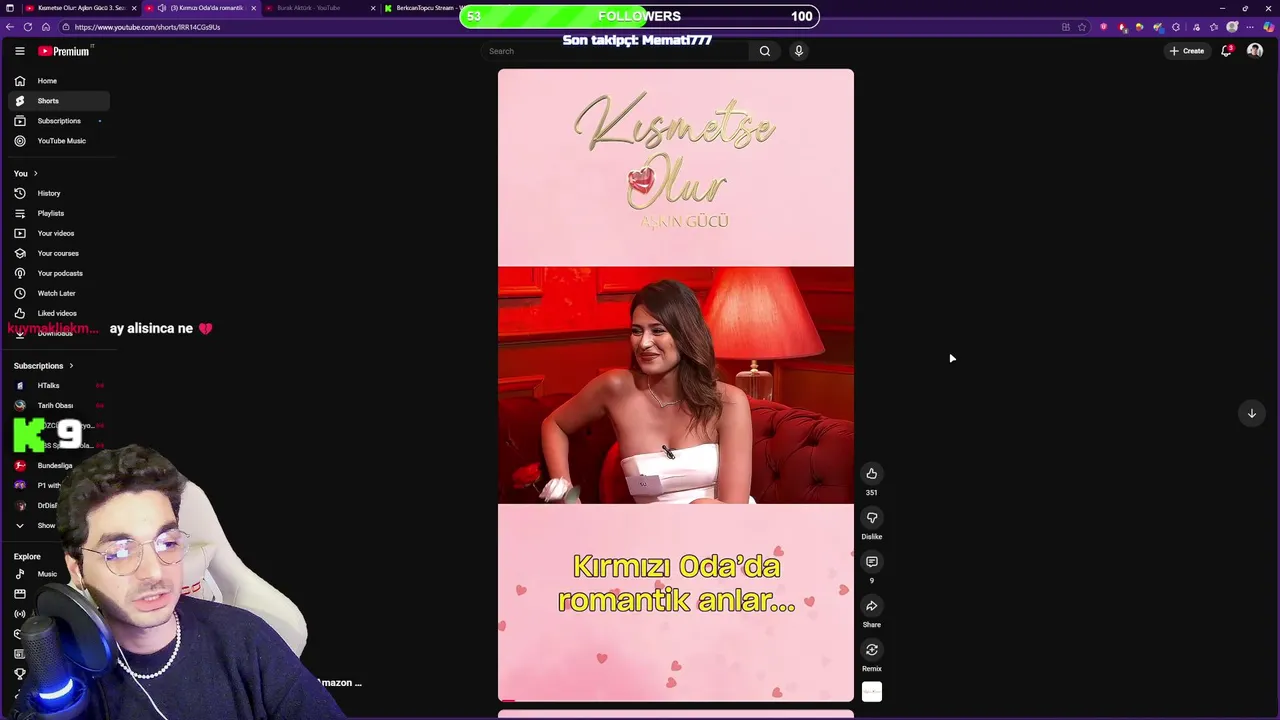
Task: Click the Short video player to pause
Action: 676,385
